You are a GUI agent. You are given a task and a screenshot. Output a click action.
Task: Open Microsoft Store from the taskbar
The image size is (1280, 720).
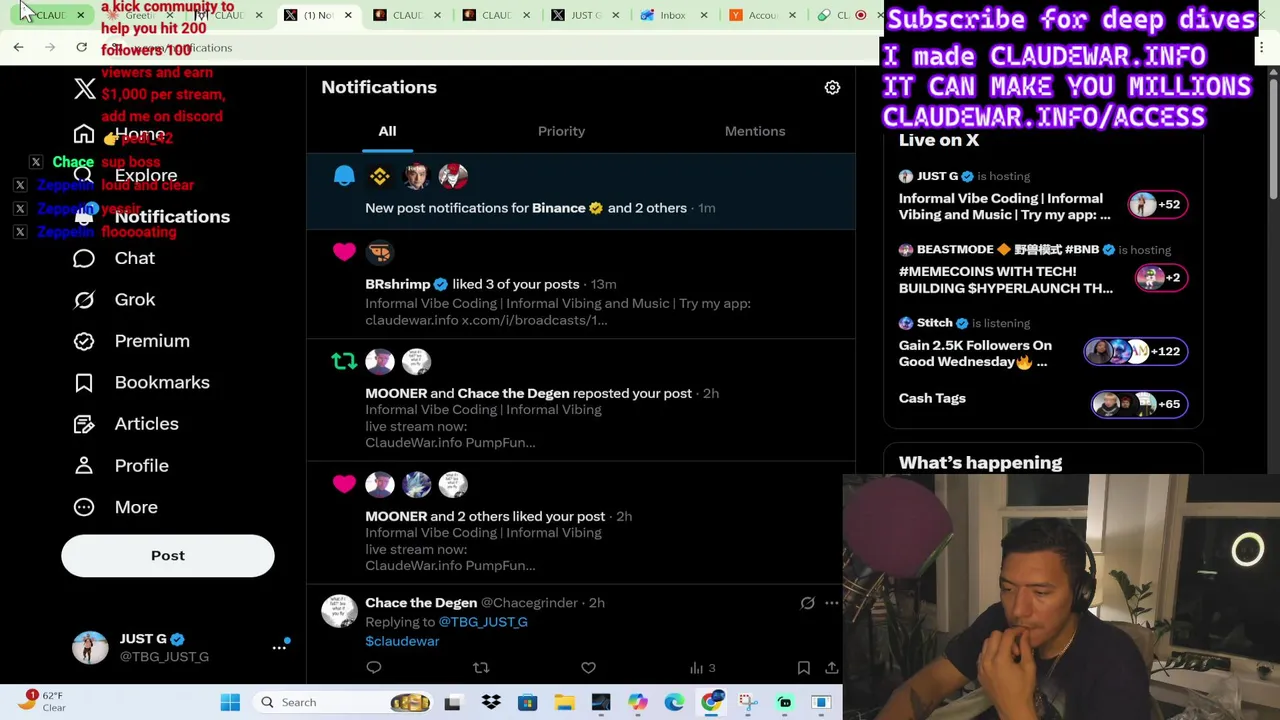(527, 702)
